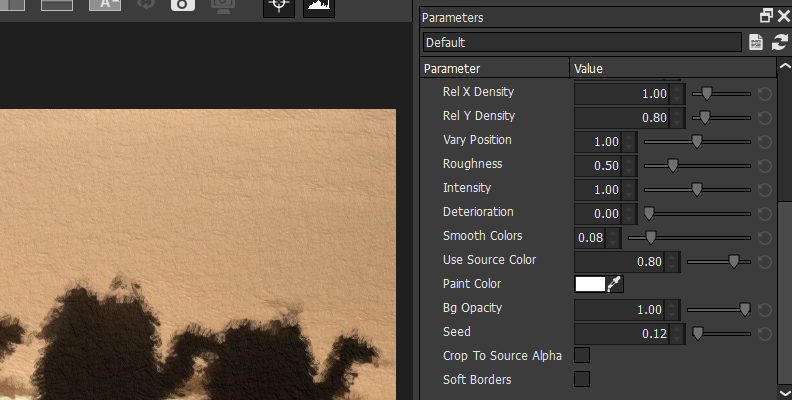Save preset using the document icon
The image size is (792, 400).
pyautogui.click(x=756, y=42)
